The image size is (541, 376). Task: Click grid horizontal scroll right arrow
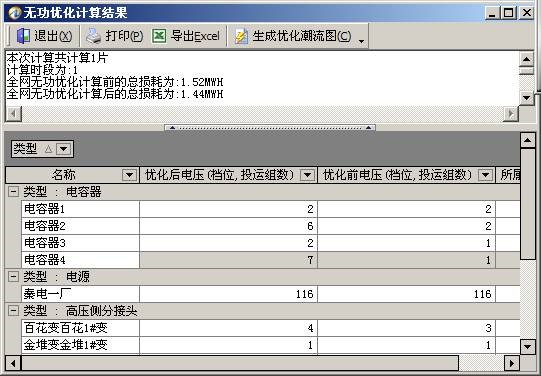point(512,363)
